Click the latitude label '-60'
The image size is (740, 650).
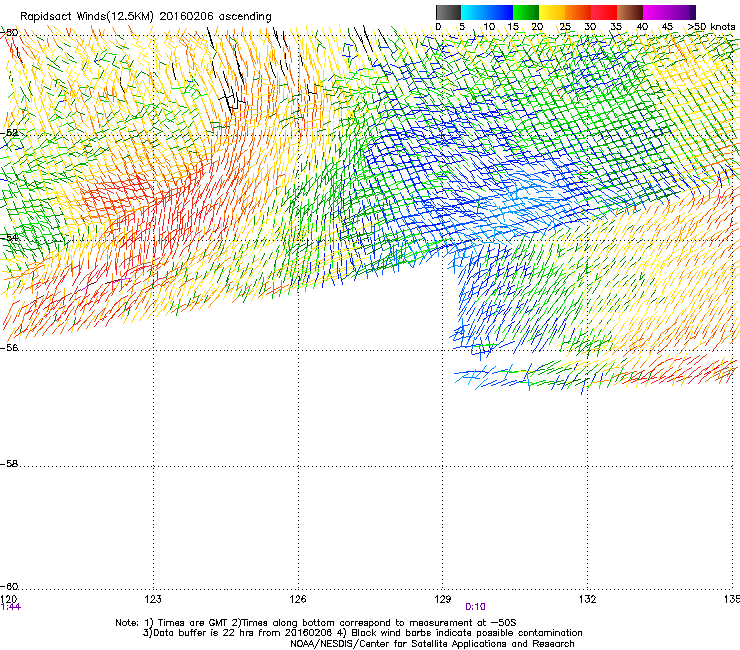[9, 586]
